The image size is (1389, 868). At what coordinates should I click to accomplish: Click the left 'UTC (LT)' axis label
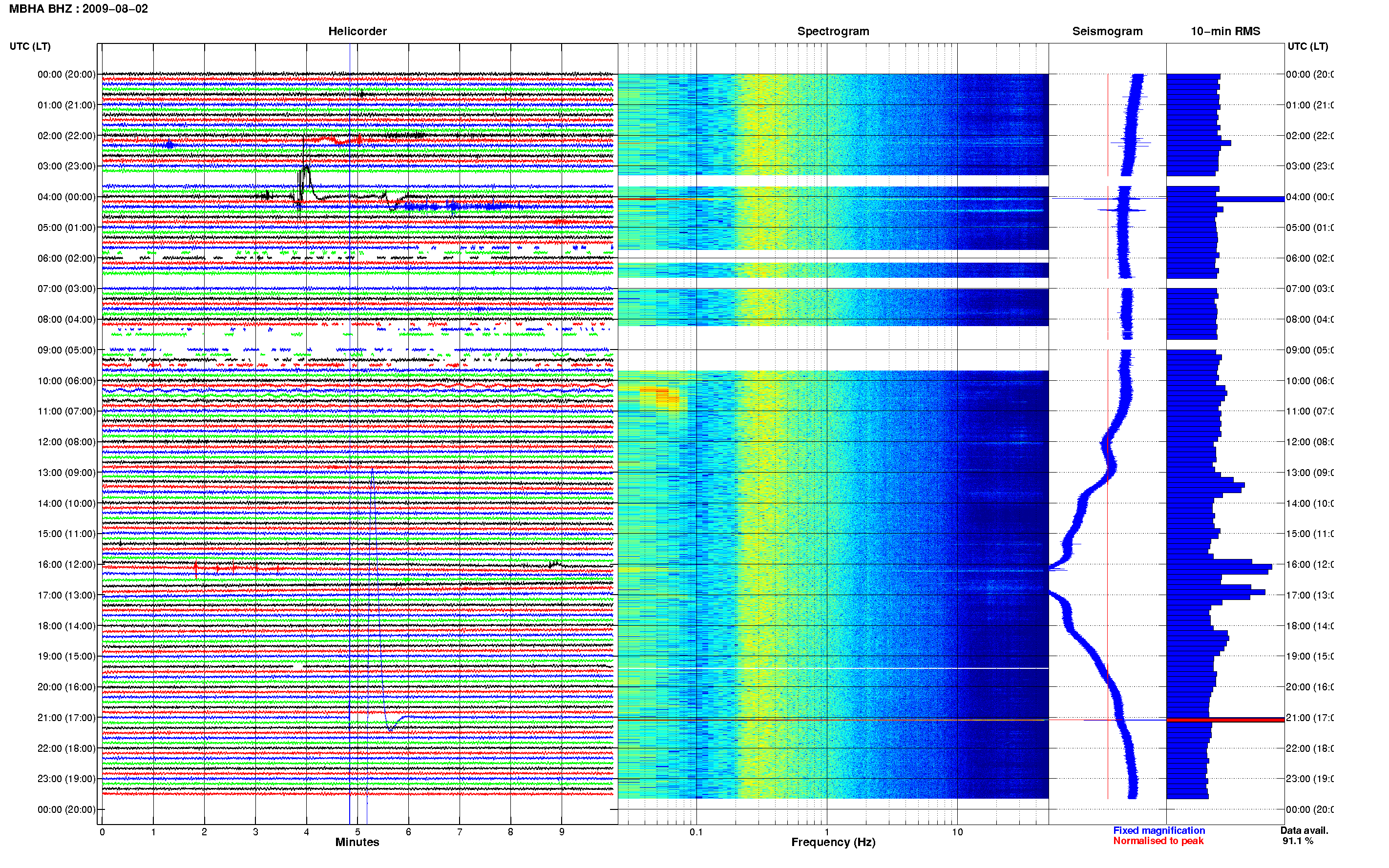coord(30,46)
